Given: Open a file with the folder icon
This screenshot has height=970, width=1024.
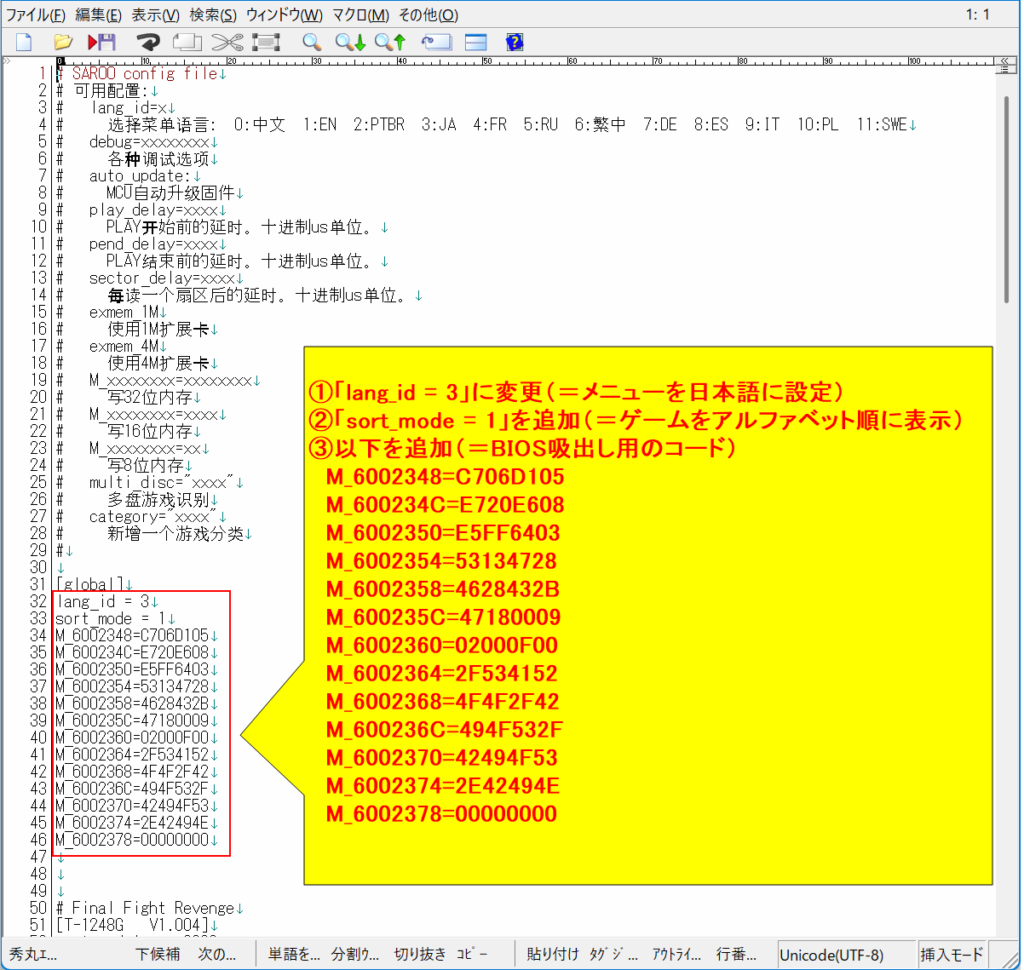Looking at the screenshot, I should [x=62, y=42].
